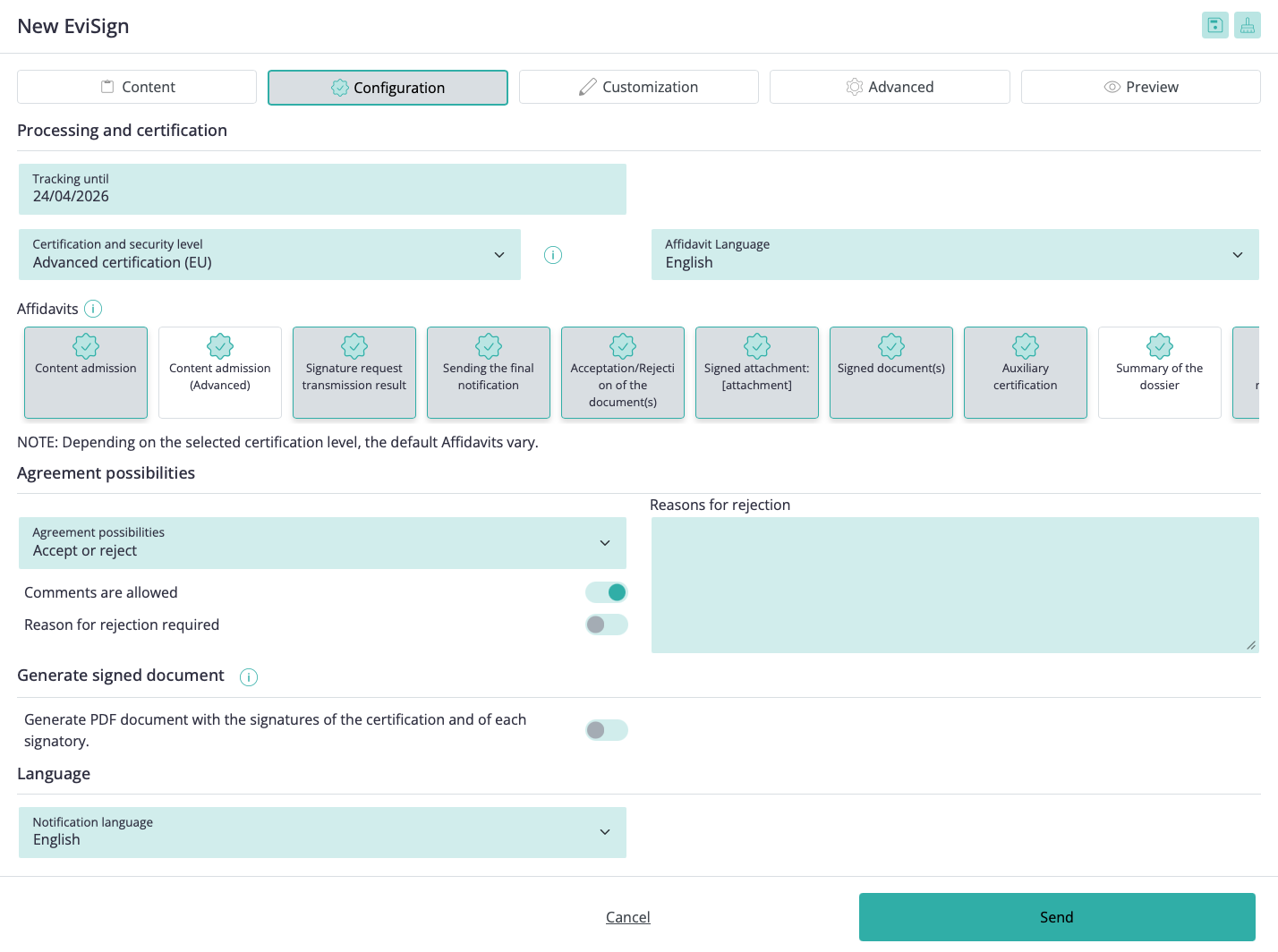Click badge icon on Summary of the dossier
This screenshot has width=1278, height=952.
[x=1160, y=346]
